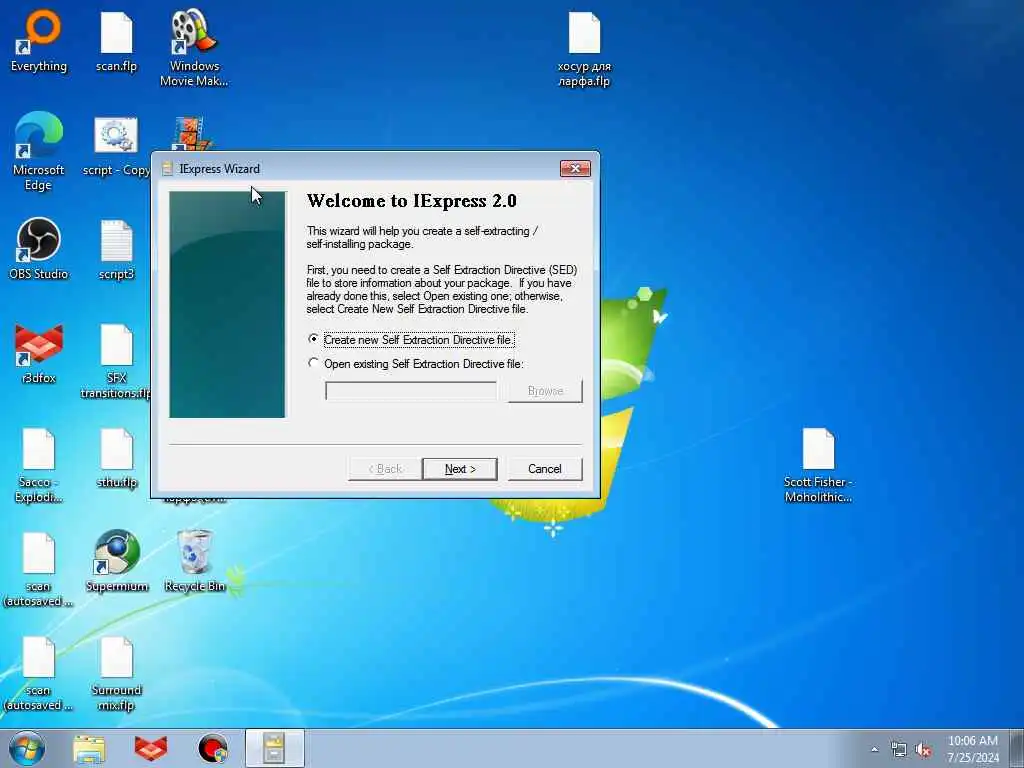Image resolution: width=1024 pixels, height=768 pixels.
Task: Open the Recycle Bin
Action: point(195,561)
